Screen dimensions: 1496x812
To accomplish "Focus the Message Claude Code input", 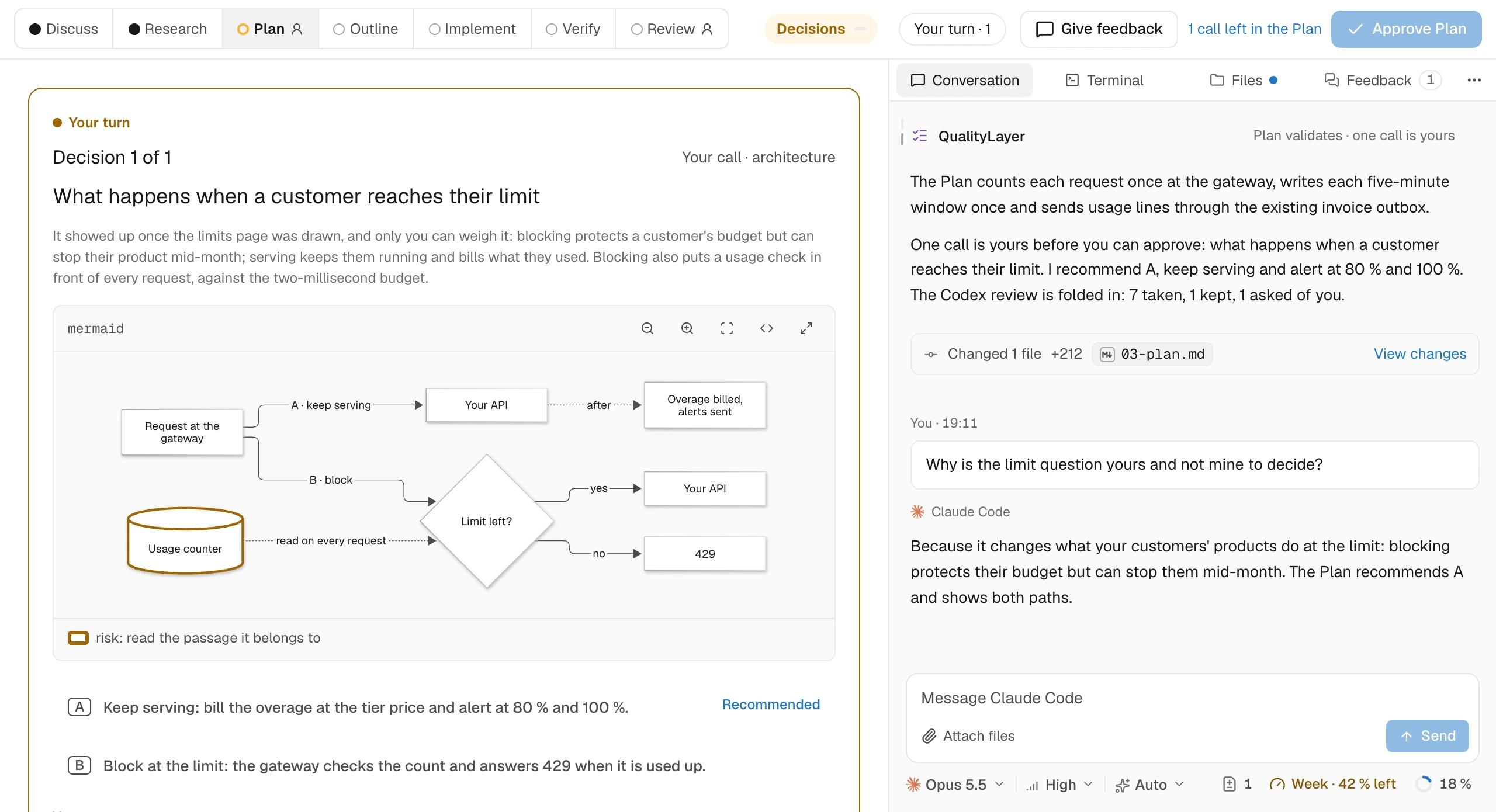I will (x=1192, y=698).
